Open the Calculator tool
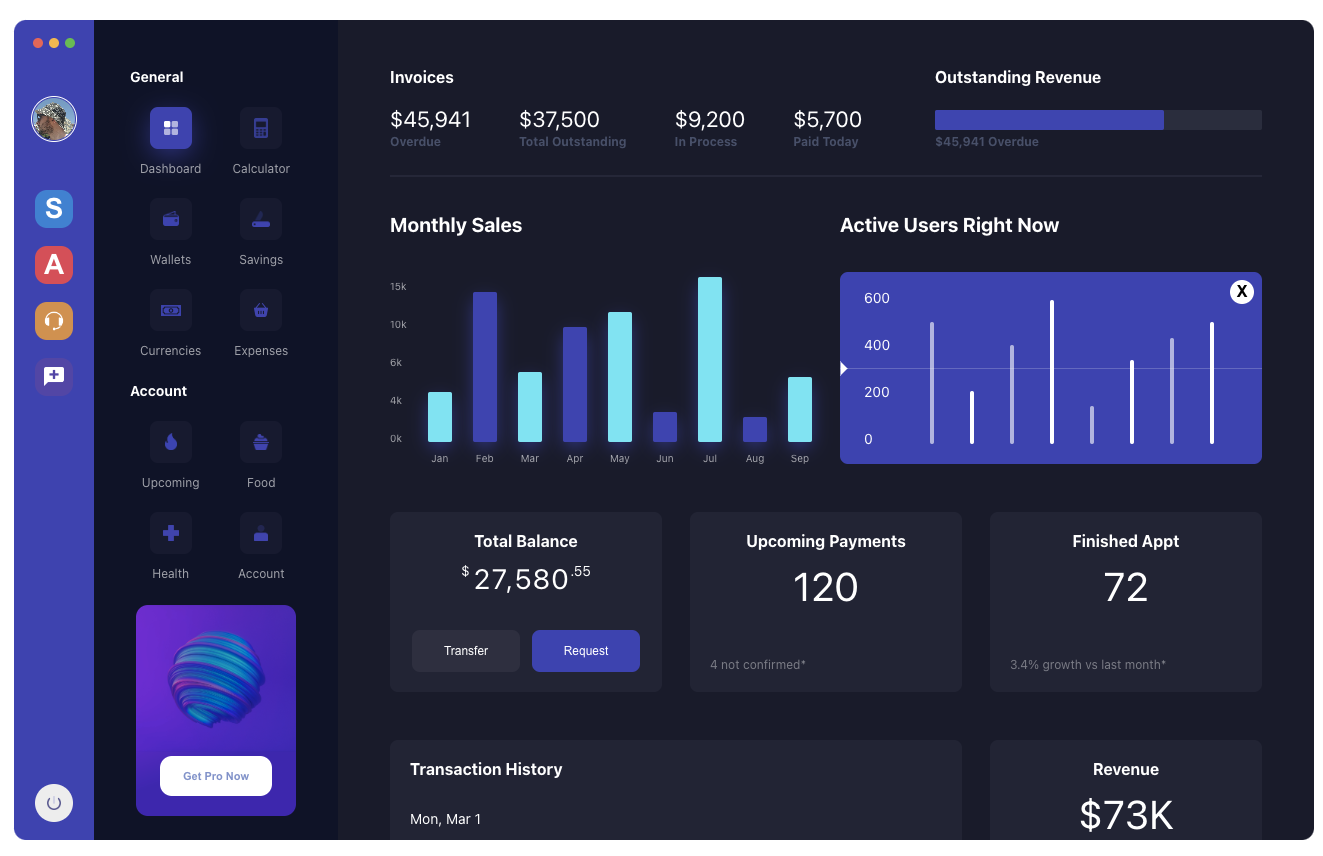1323x856 pixels. (260, 127)
